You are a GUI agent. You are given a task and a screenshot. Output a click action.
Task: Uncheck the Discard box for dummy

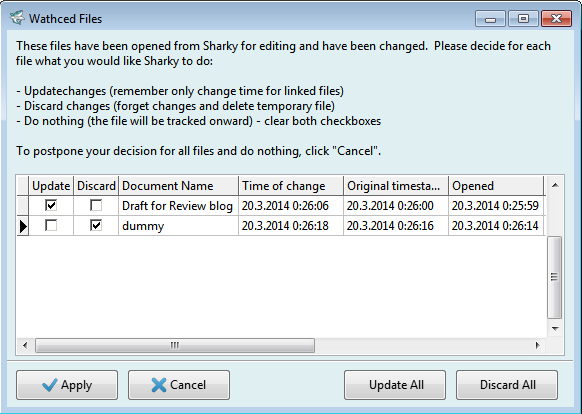pos(96,225)
